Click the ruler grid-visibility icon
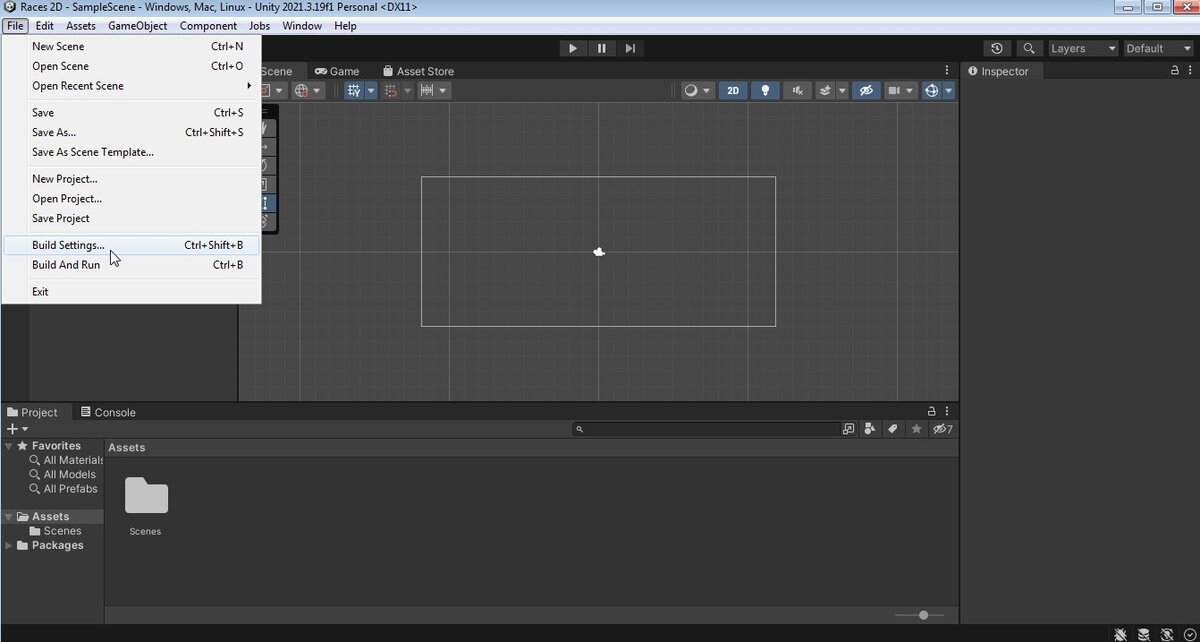The image size is (1200, 642). [427, 90]
